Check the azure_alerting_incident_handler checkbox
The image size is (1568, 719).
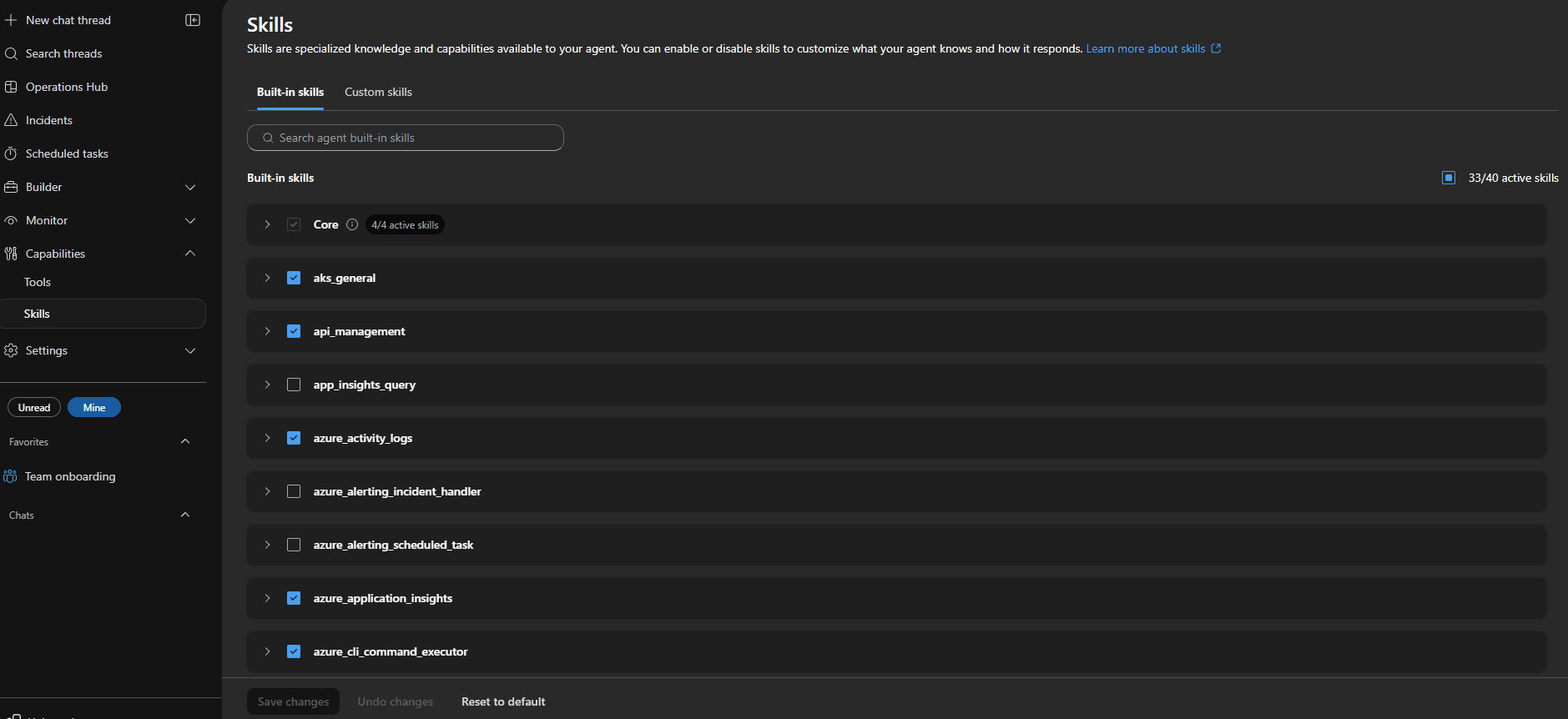pos(294,491)
